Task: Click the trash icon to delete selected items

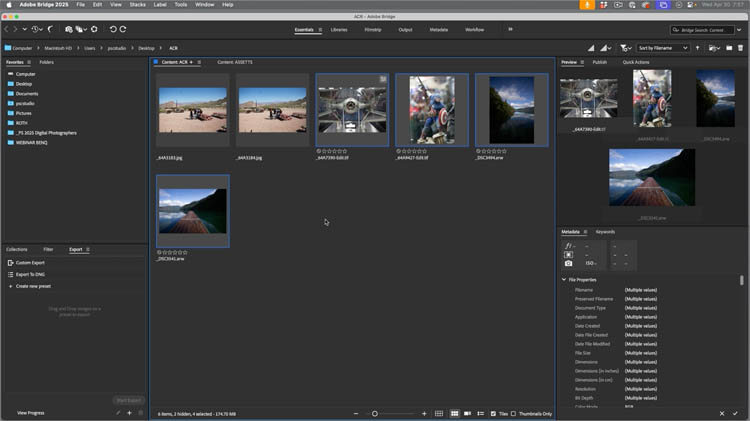Action: (x=742, y=48)
